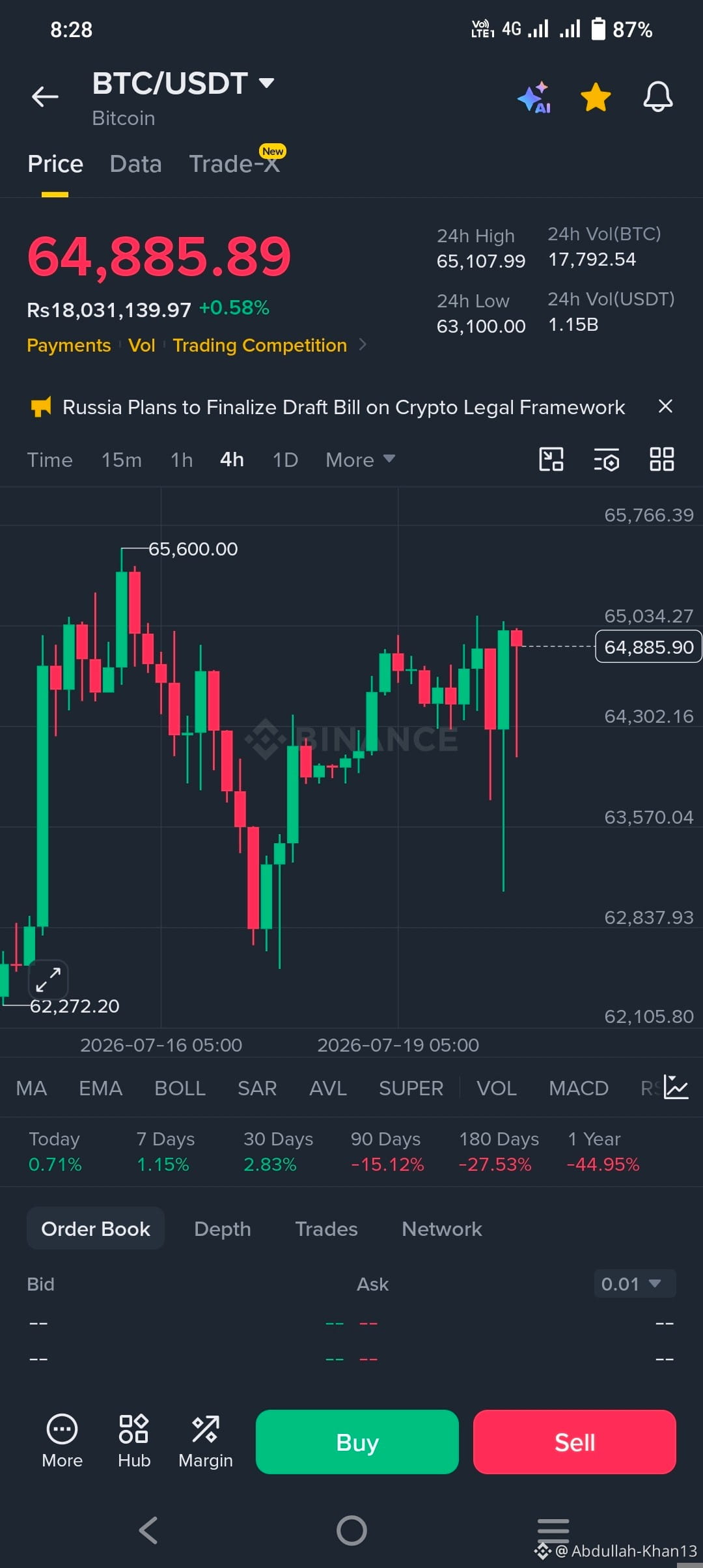Switch to the Trades tab
The image size is (703, 1568).
click(326, 1229)
